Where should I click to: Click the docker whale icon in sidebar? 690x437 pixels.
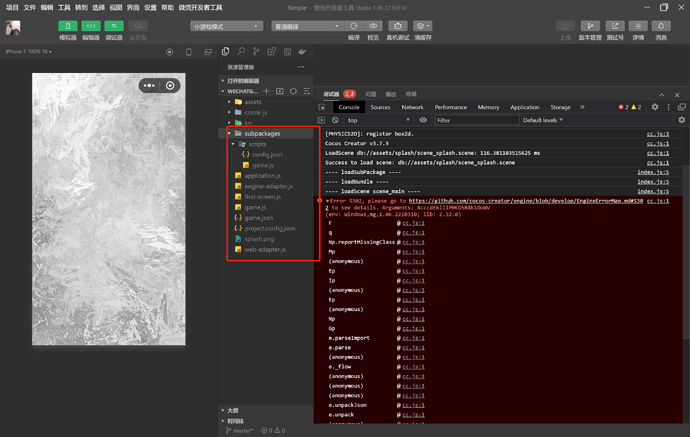click(x=302, y=51)
